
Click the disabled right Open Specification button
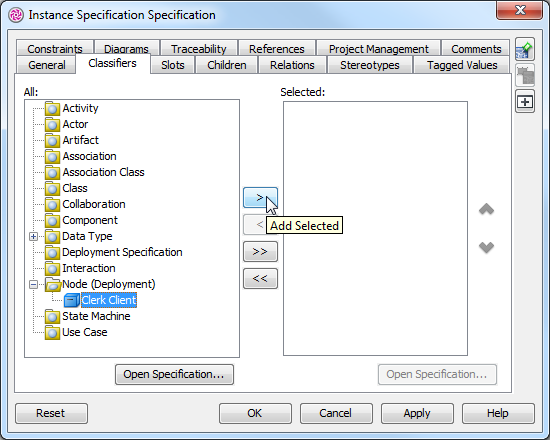437,374
